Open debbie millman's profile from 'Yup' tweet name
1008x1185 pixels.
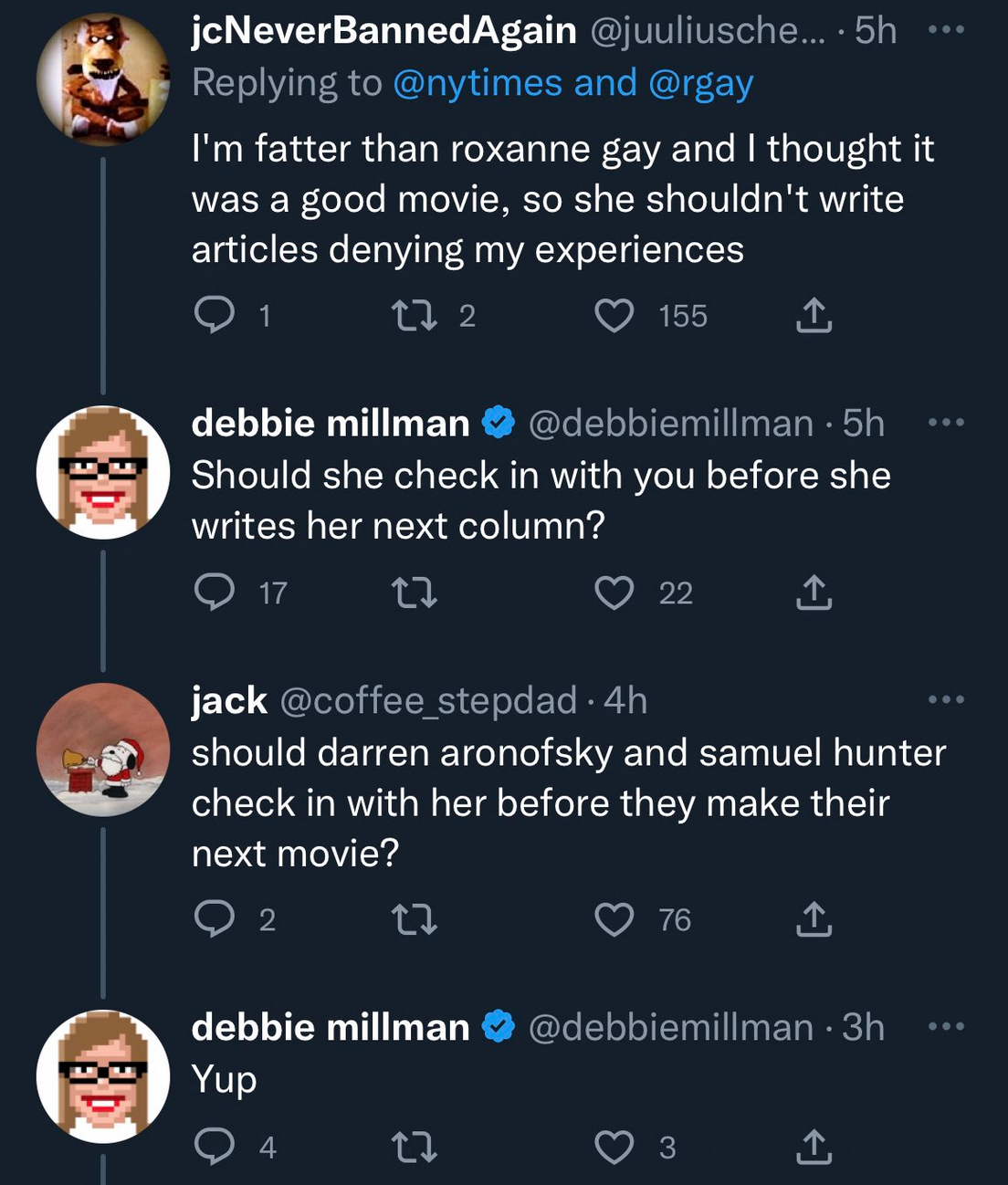[x=331, y=1027]
